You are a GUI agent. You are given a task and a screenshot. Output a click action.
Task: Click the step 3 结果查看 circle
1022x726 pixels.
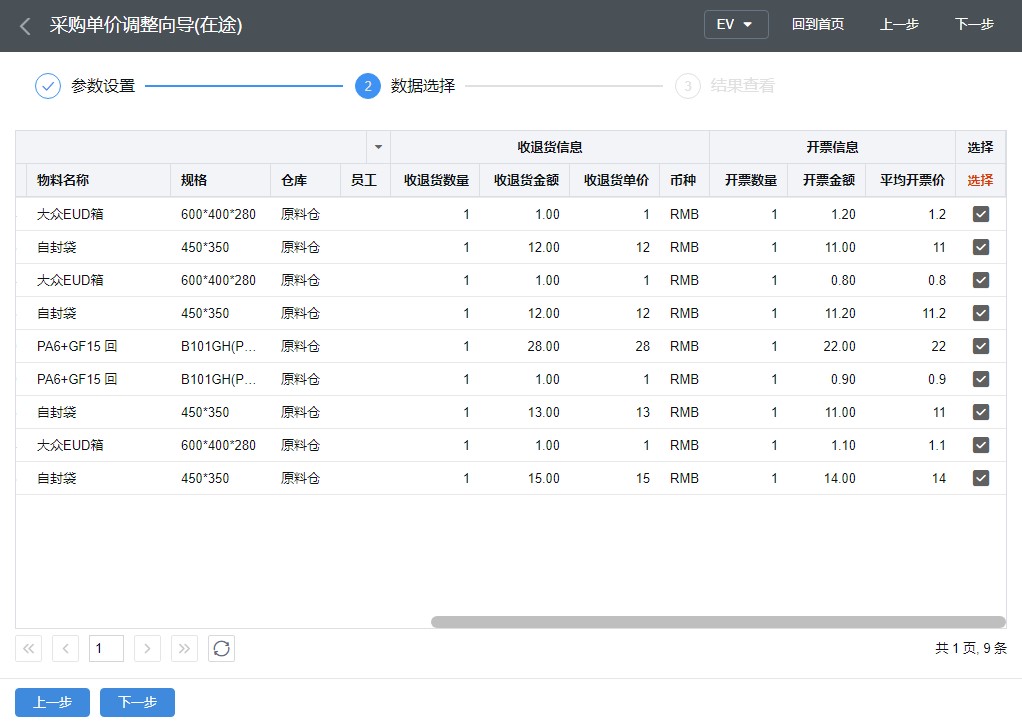pos(688,86)
